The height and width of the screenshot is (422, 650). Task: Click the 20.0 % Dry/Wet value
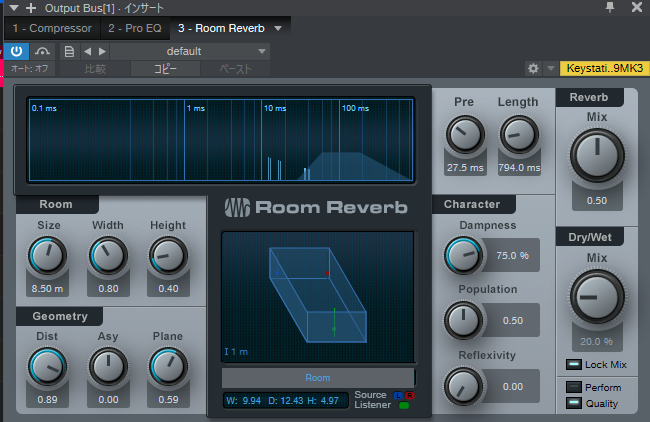[x=597, y=342]
